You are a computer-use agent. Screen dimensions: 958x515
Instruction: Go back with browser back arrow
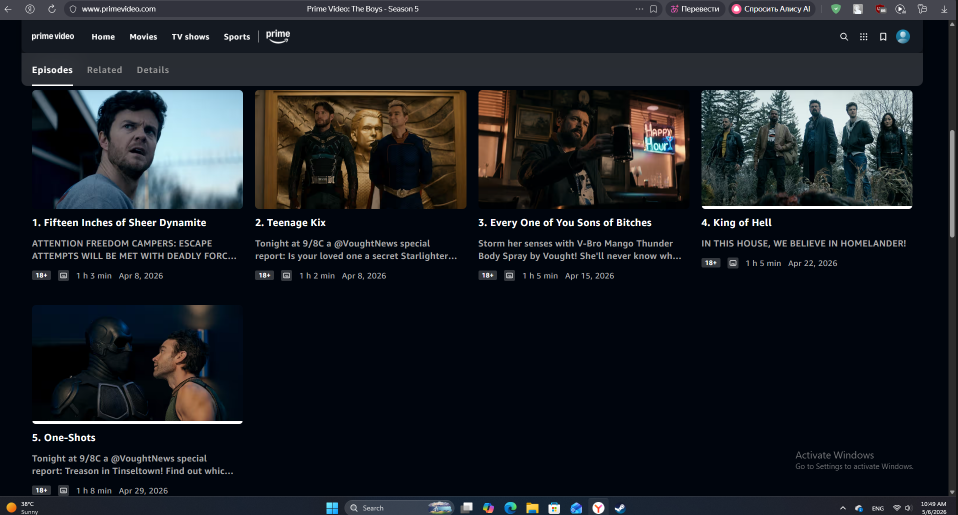click(8, 9)
